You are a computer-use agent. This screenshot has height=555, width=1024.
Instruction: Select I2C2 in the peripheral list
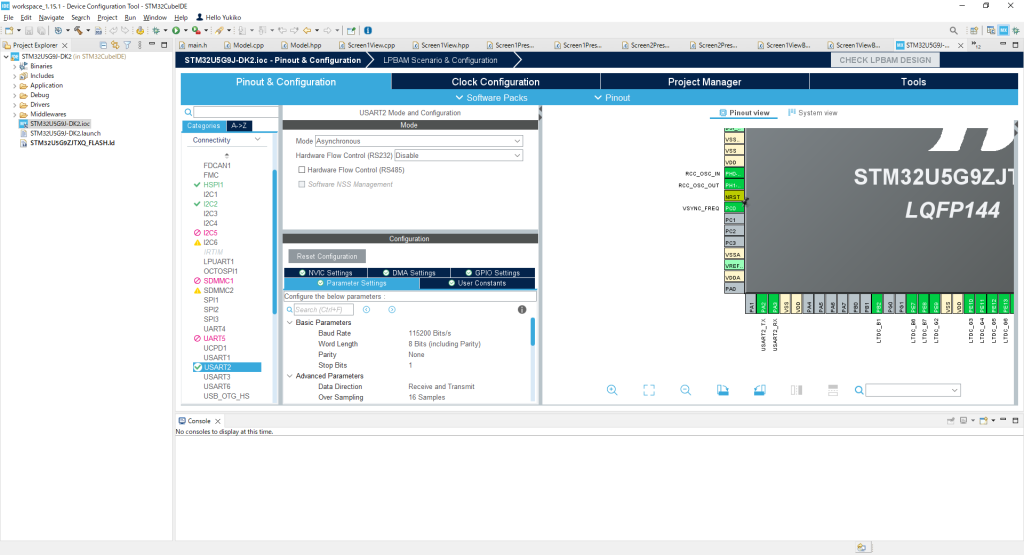pos(210,204)
